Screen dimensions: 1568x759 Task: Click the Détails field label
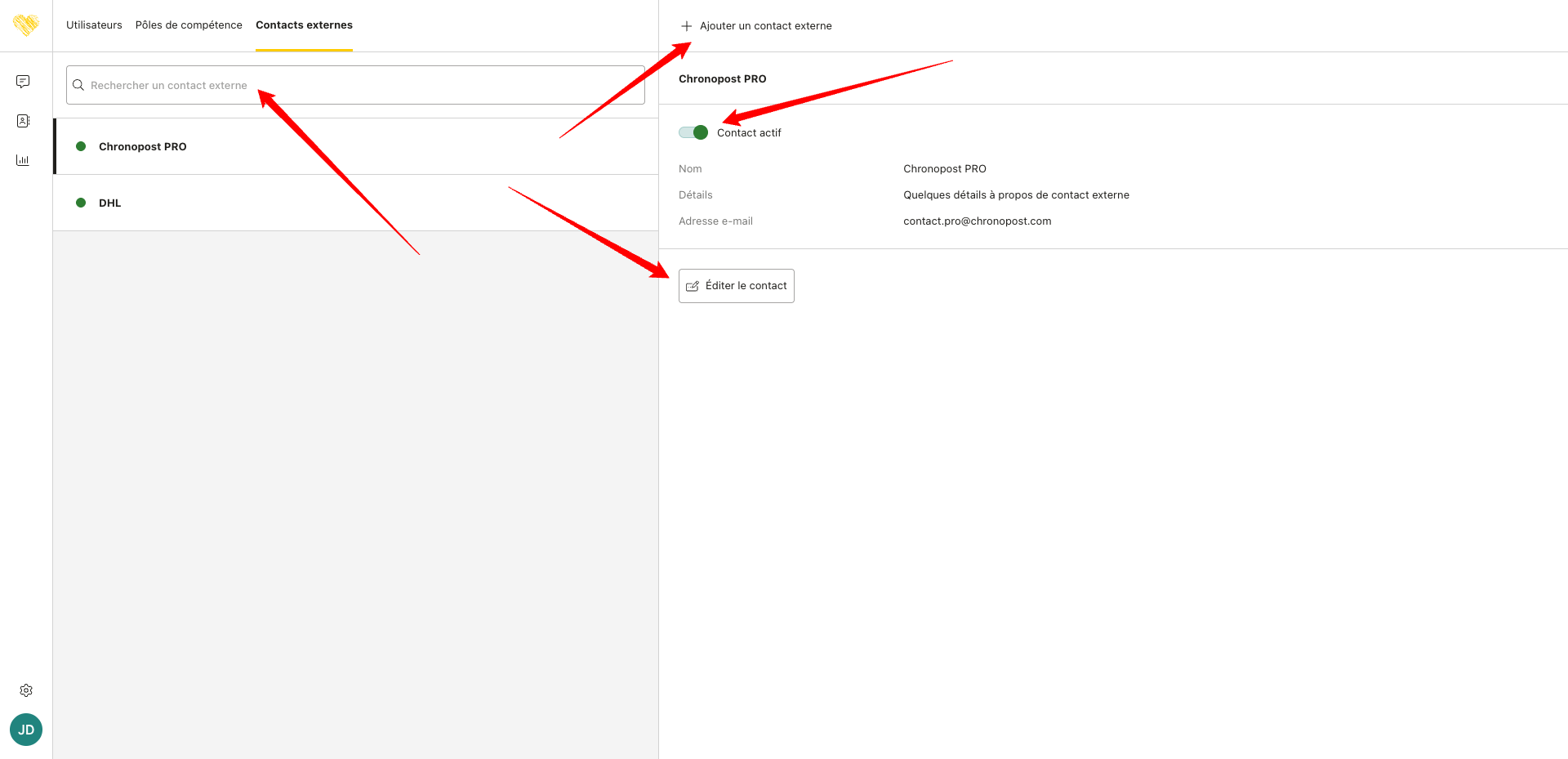696,194
